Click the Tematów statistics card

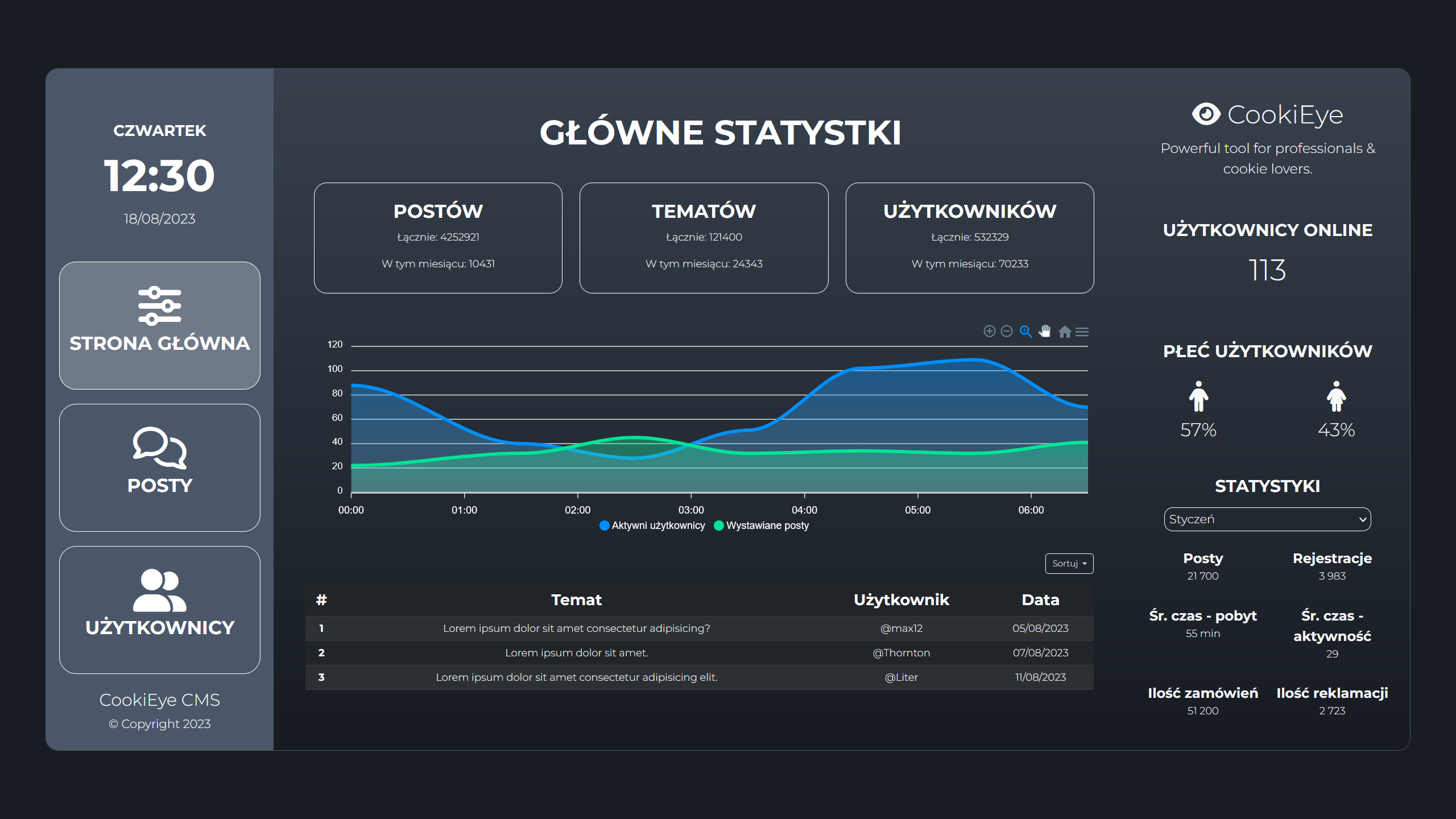704,238
